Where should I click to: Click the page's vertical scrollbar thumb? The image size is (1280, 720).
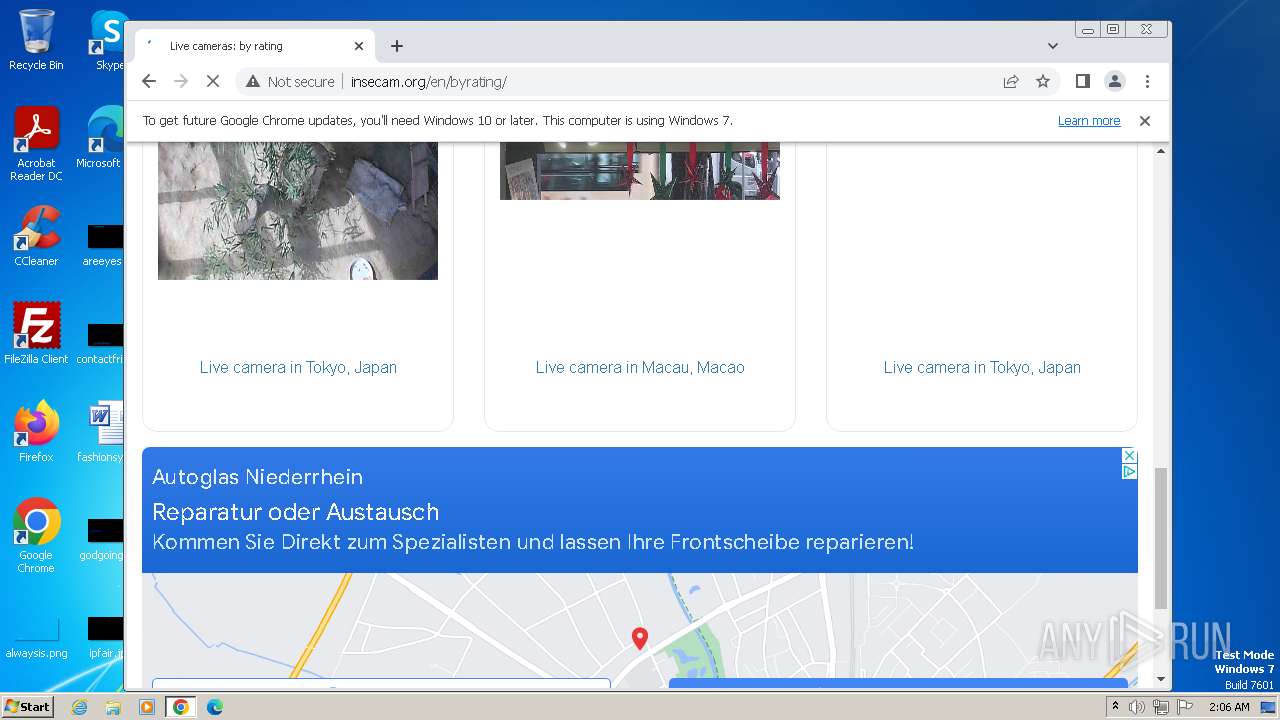pos(1161,538)
